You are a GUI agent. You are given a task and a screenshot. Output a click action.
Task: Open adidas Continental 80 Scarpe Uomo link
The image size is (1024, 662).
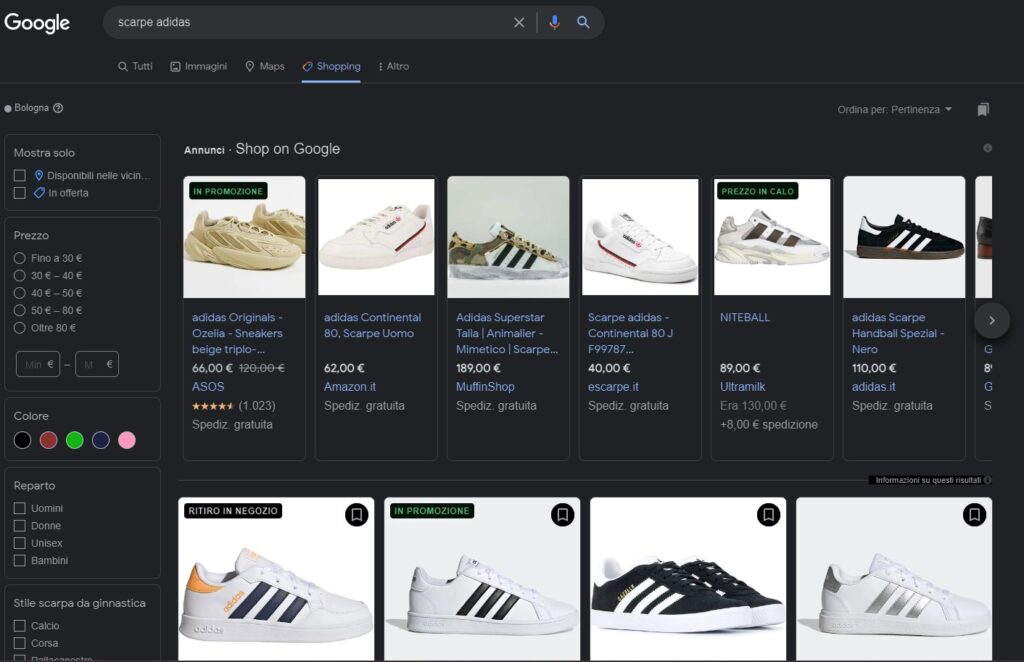click(372, 325)
